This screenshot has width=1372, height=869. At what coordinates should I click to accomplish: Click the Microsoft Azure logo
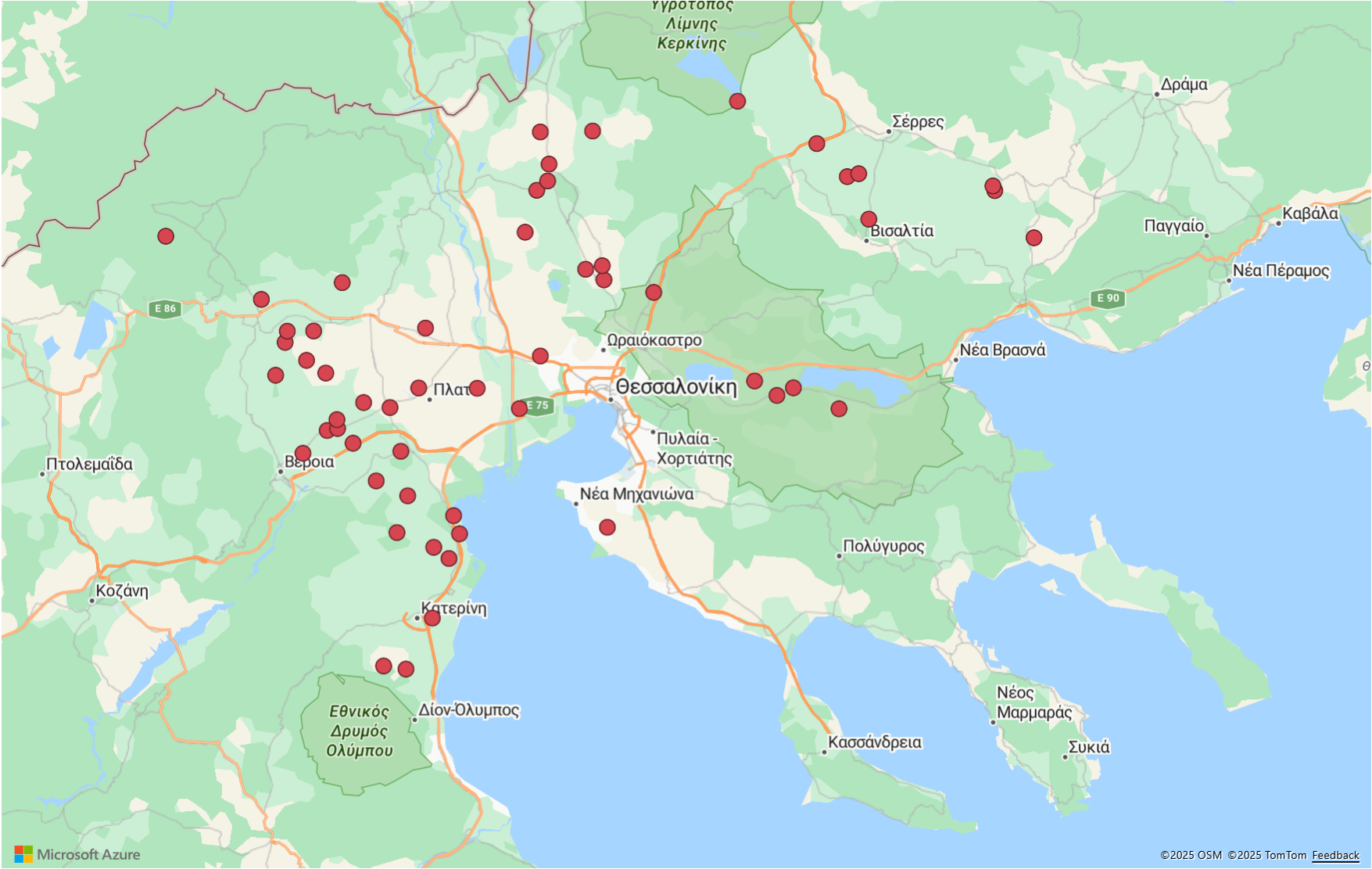click(77, 854)
